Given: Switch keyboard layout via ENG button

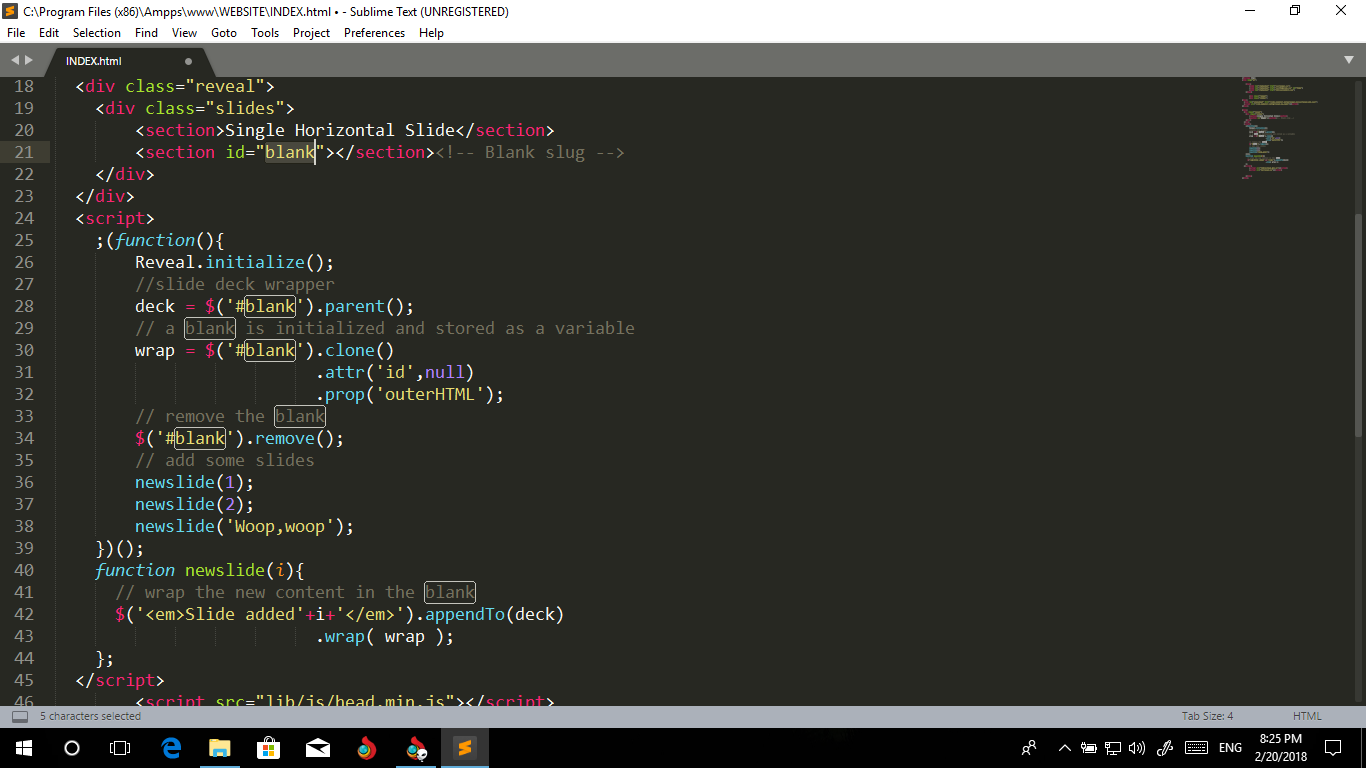Looking at the screenshot, I should [x=1230, y=747].
